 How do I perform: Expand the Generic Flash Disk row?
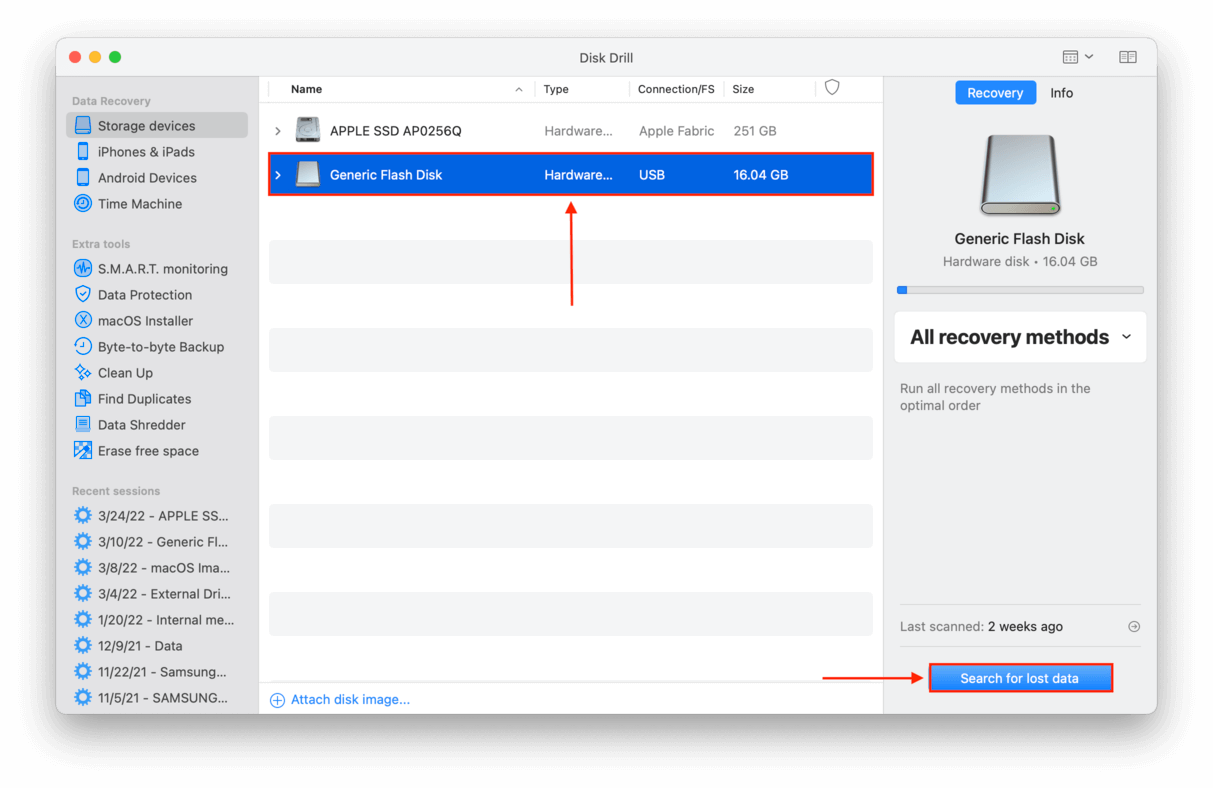[x=278, y=175]
